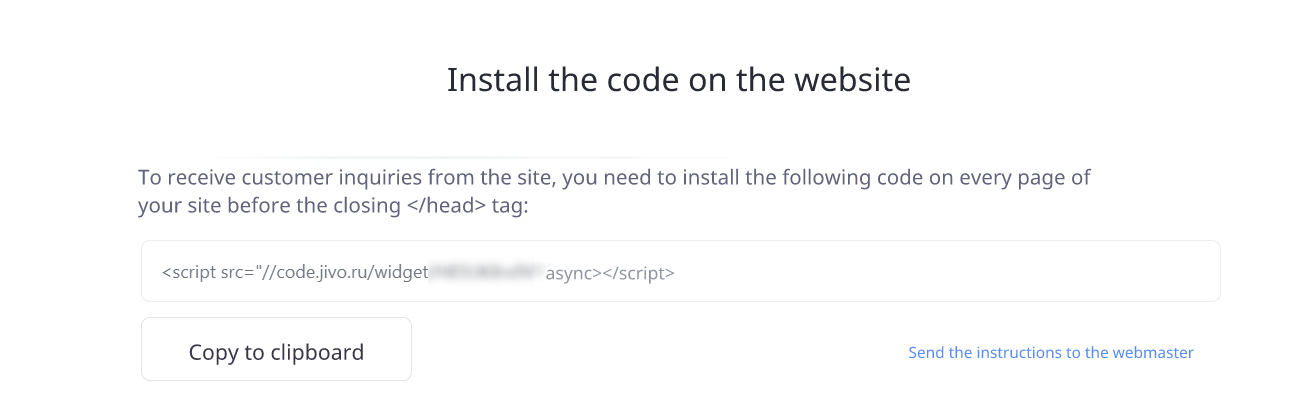Image resolution: width=1299 pixels, height=411 pixels.
Task: Click the word "webmaster" in the link
Action: tap(1151, 352)
